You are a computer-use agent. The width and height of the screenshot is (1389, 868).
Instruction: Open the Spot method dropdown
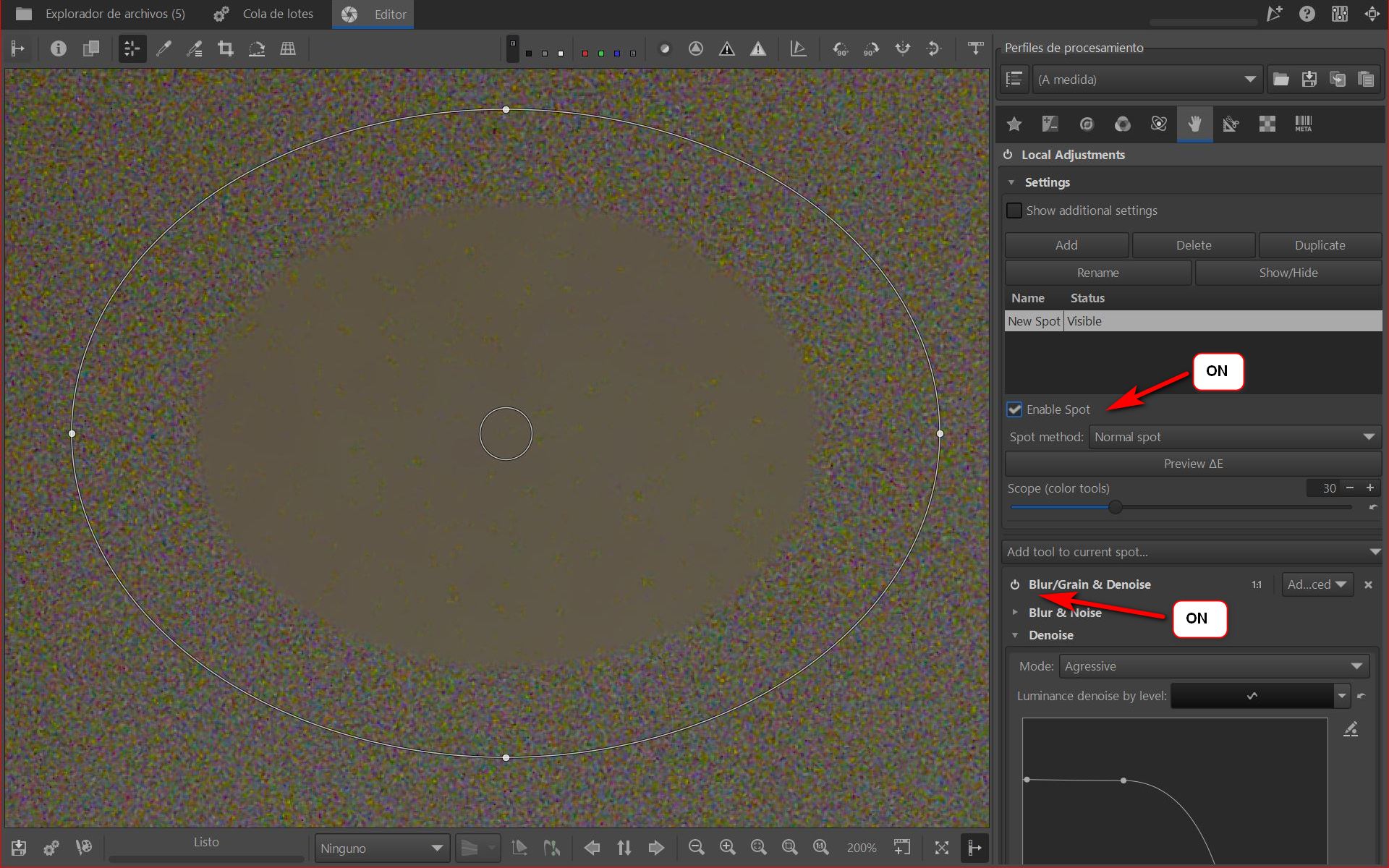pos(1233,437)
